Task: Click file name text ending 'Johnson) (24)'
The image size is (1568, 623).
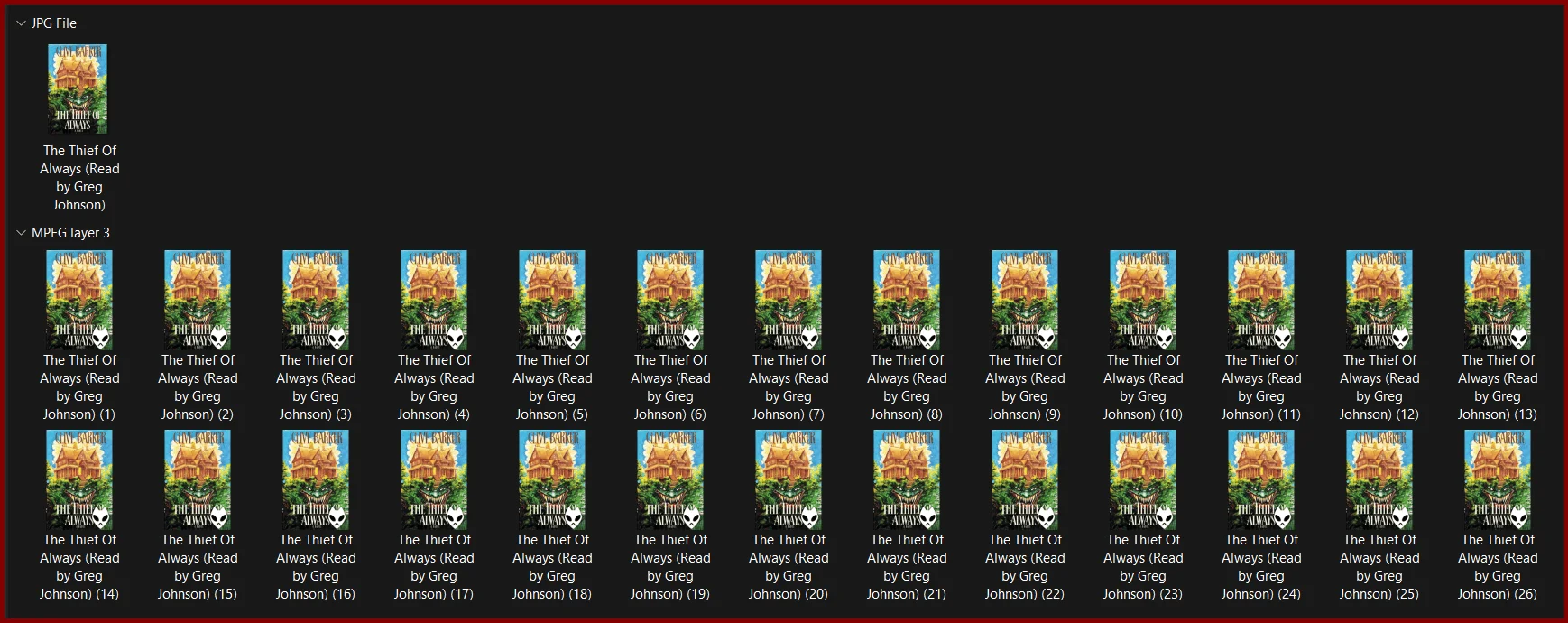Action: click(1261, 567)
